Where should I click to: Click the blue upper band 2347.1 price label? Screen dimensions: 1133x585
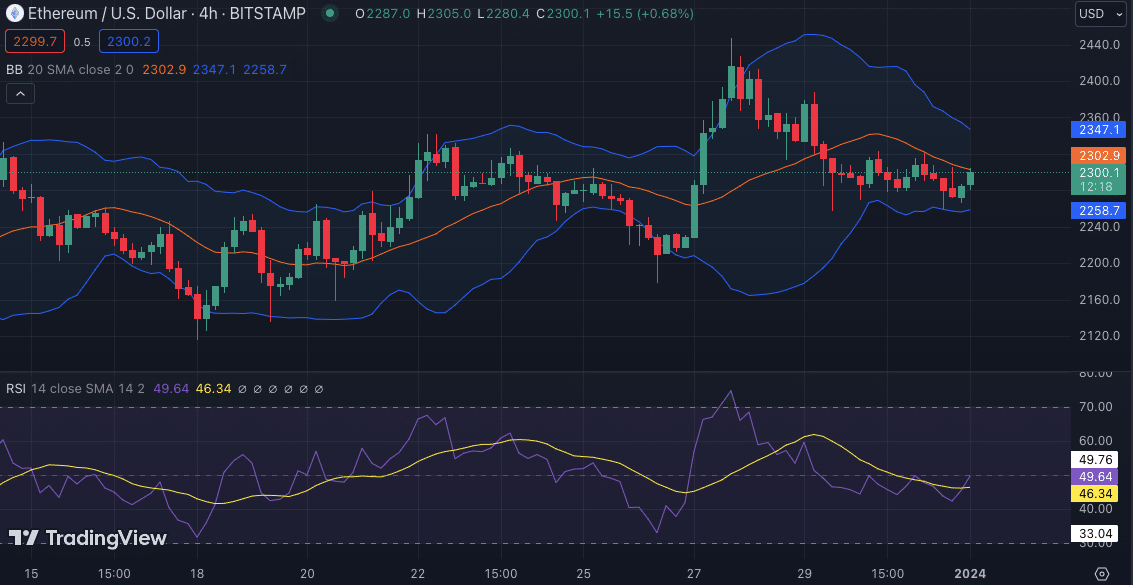coord(1100,129)
